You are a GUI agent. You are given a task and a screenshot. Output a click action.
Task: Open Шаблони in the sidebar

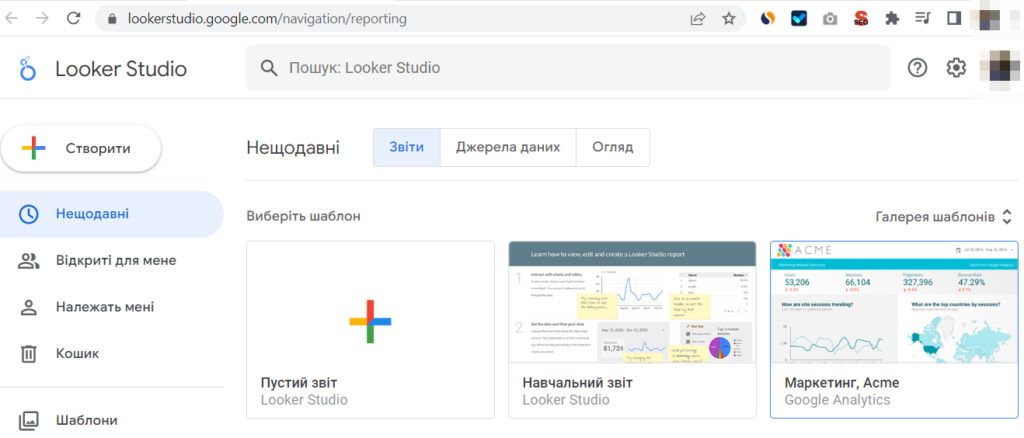(112, 420)
